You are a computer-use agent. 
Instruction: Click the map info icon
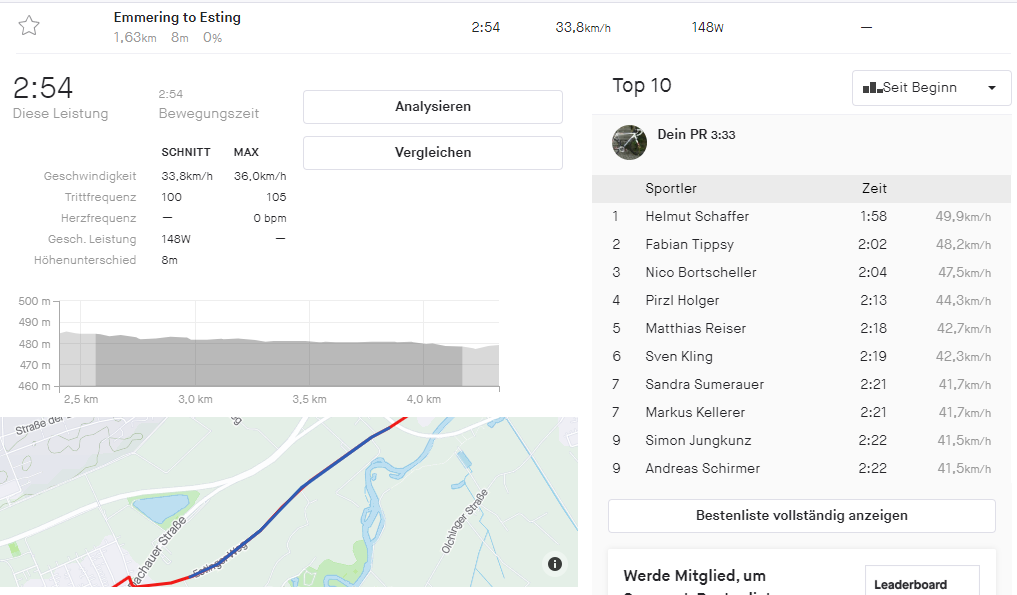pos(555,564)
